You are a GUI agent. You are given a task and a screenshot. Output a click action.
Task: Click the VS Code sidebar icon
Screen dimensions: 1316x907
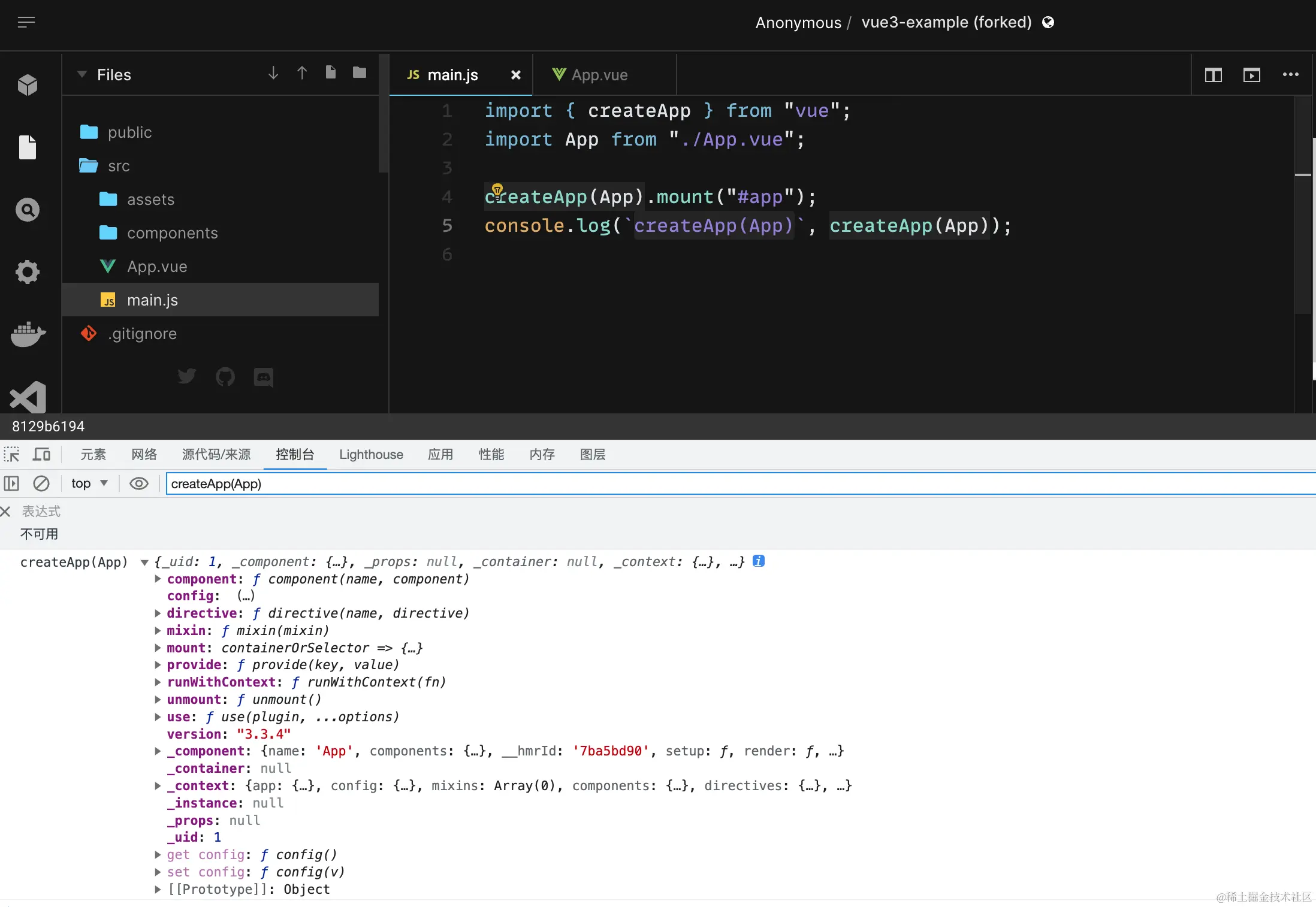[x=28, y=397]
